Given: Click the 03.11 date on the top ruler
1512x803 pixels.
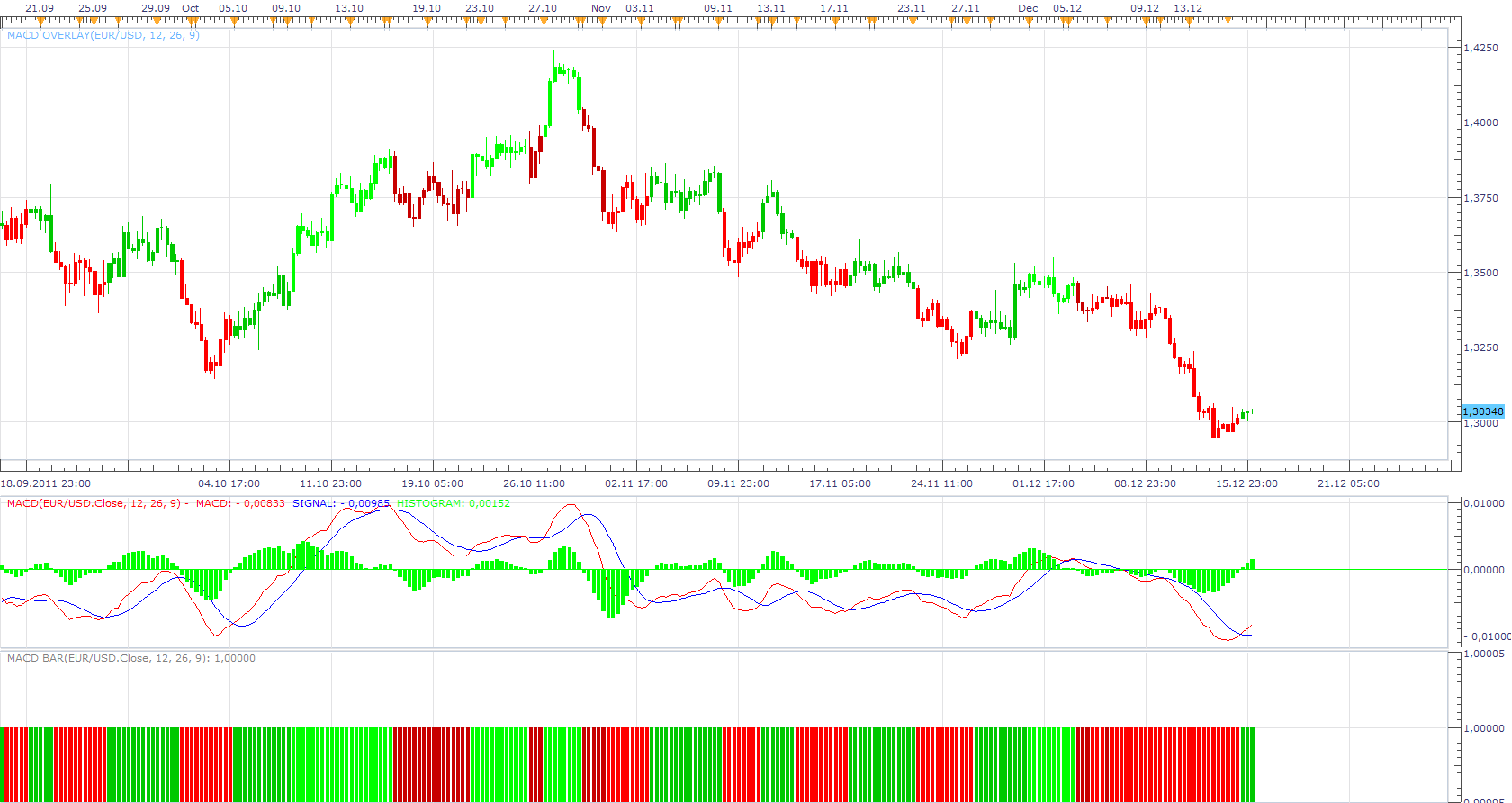Looking at the screenshot, I should [640, 8].
